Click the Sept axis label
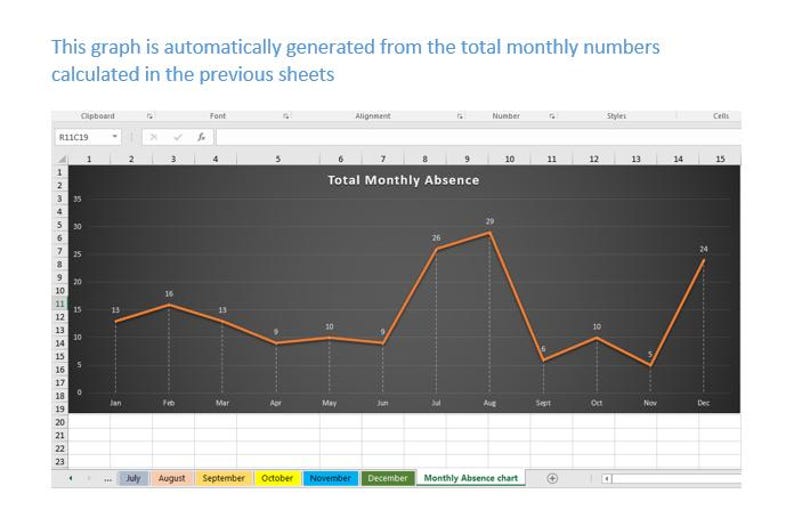The image size is (794, 510). (x=543, y=403)
